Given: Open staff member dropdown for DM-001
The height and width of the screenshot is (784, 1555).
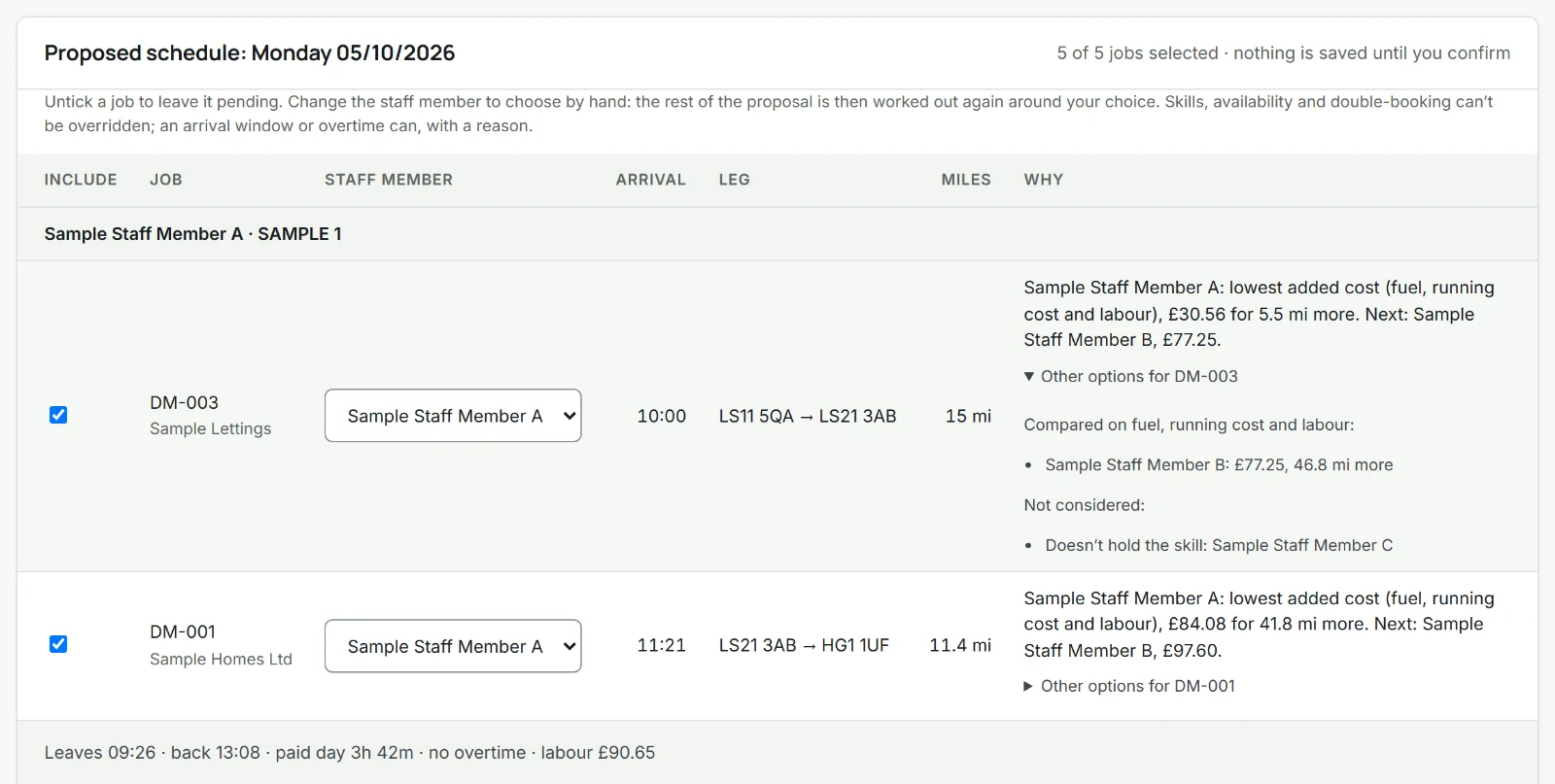Looking at the screenshot, I should coord(453,646).
